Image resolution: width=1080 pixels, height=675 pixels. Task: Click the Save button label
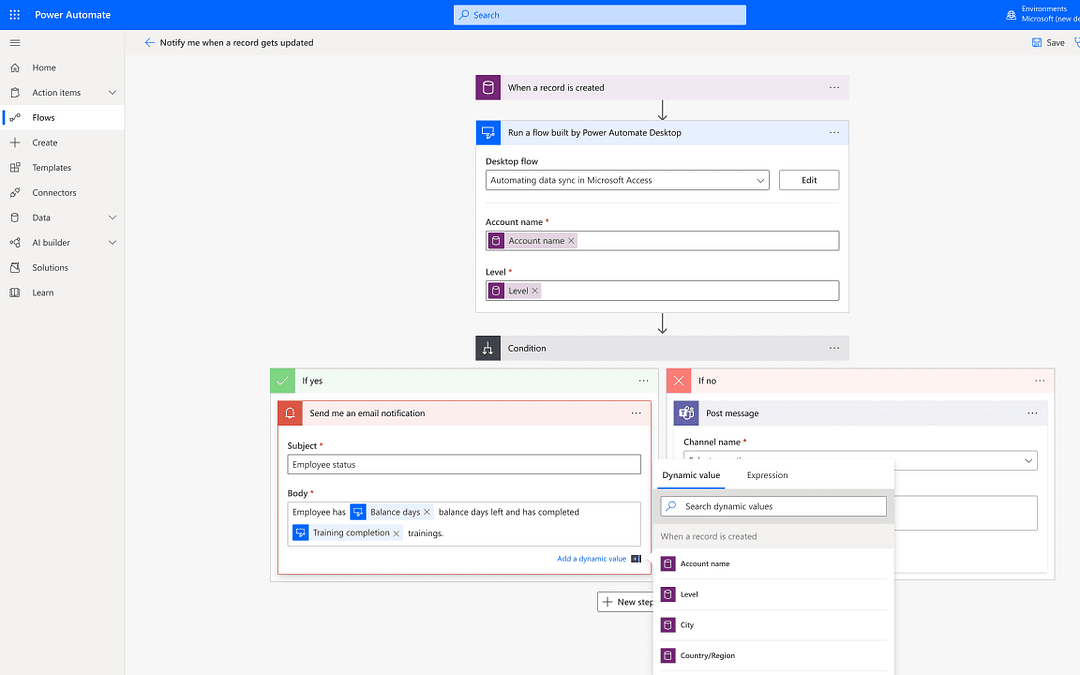coord(1056,43)
